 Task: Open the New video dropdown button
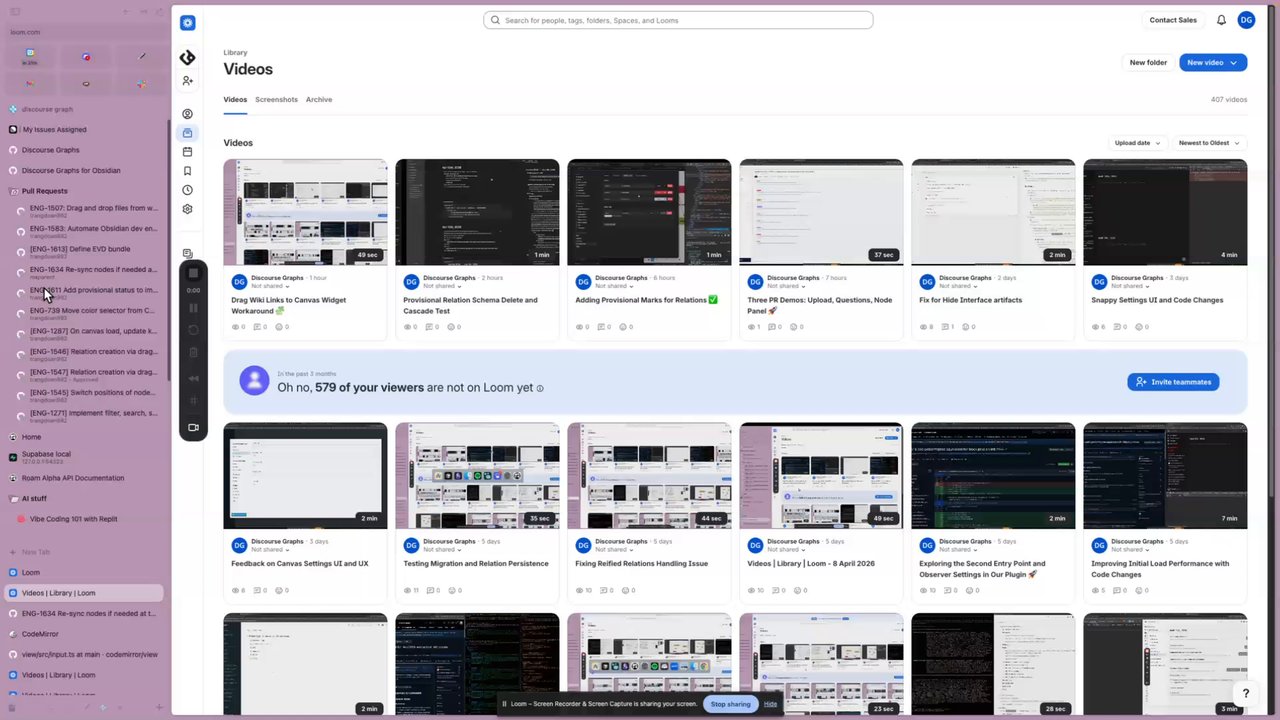pos(1213,62)
